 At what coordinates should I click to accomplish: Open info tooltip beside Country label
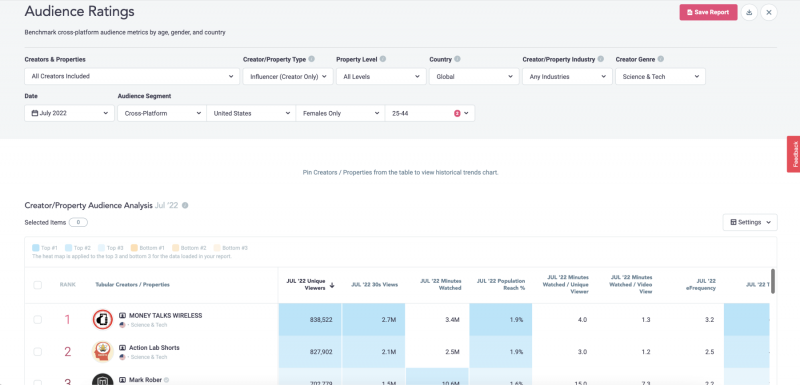(457, 59)
